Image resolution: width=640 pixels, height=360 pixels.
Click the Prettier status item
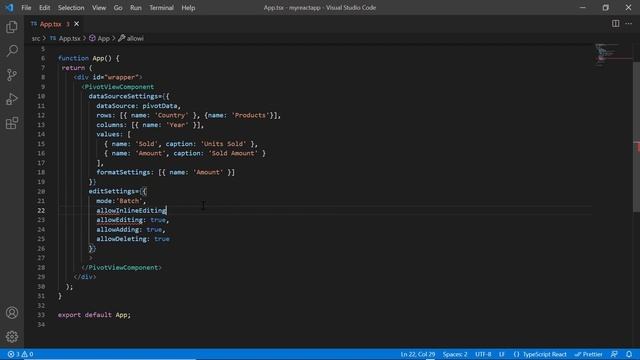point(588,354)
